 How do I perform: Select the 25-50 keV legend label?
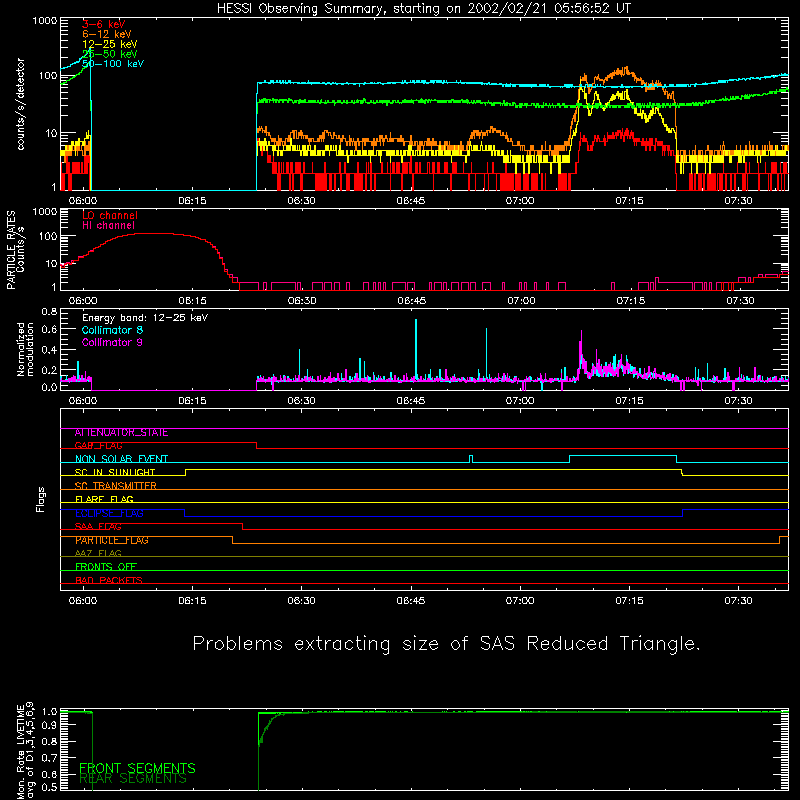click(110, 54)
